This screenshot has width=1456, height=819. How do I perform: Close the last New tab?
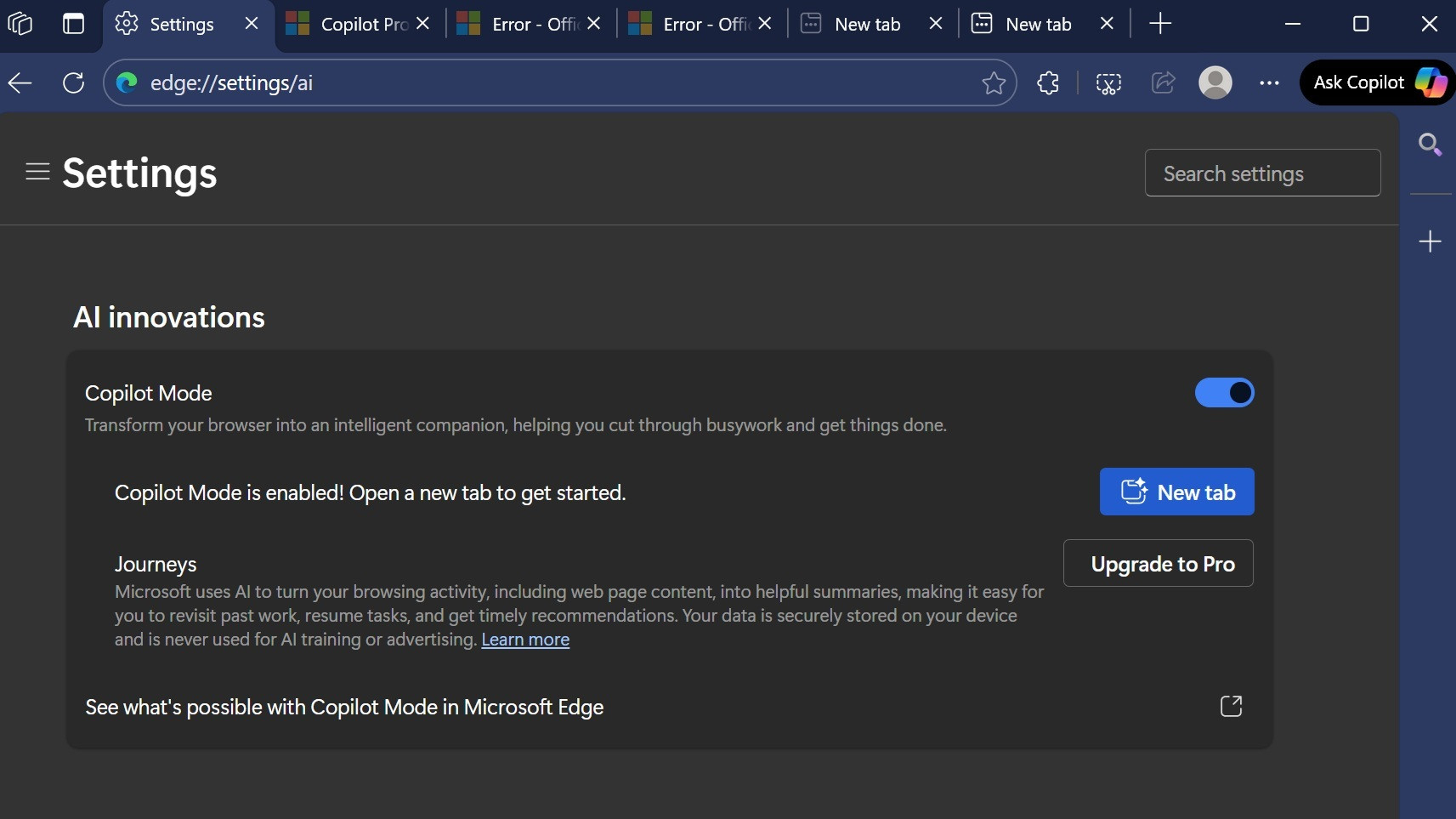(1107, 24)
